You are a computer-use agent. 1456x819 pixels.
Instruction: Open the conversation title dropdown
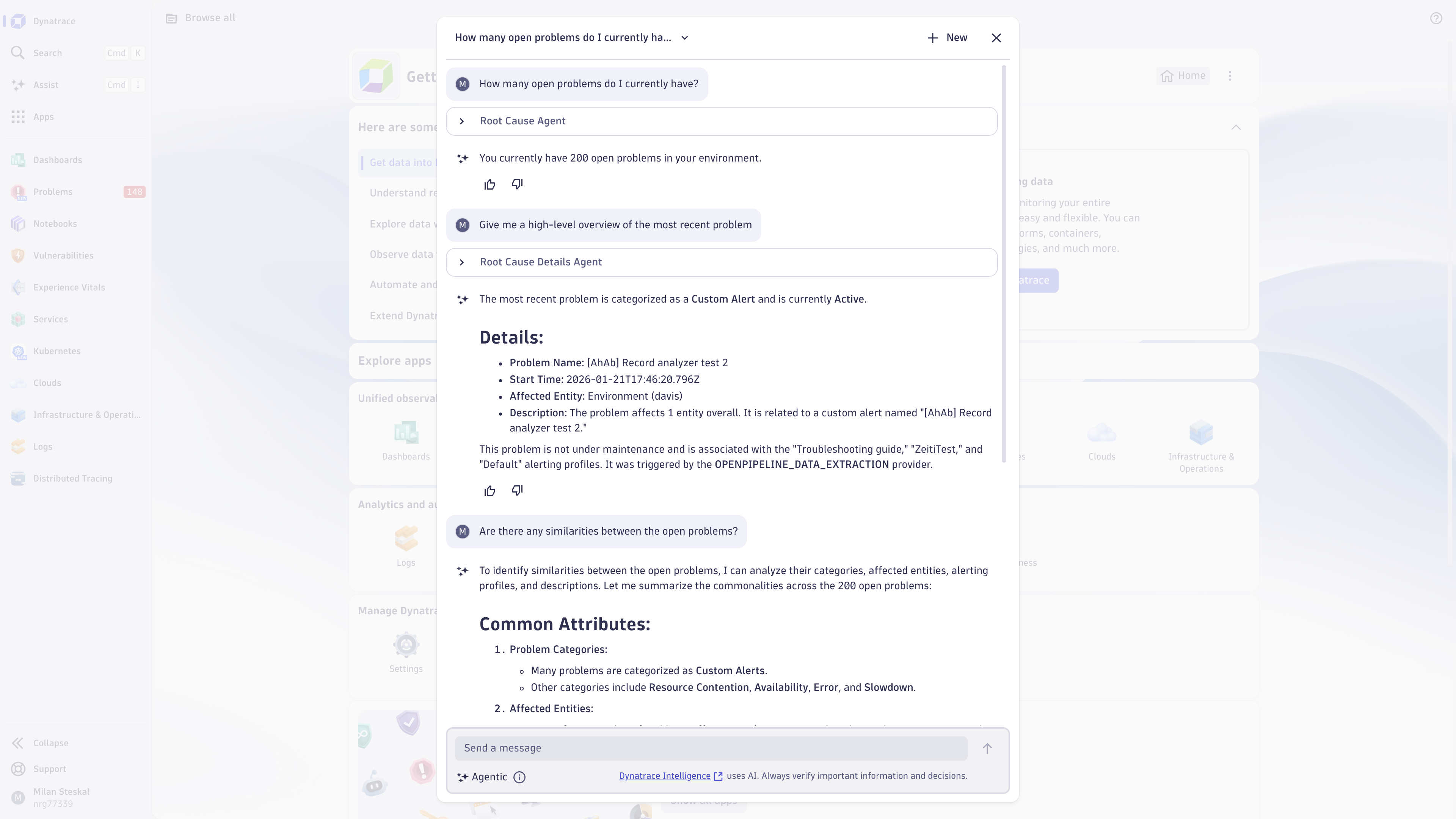[x=684, y=38]
